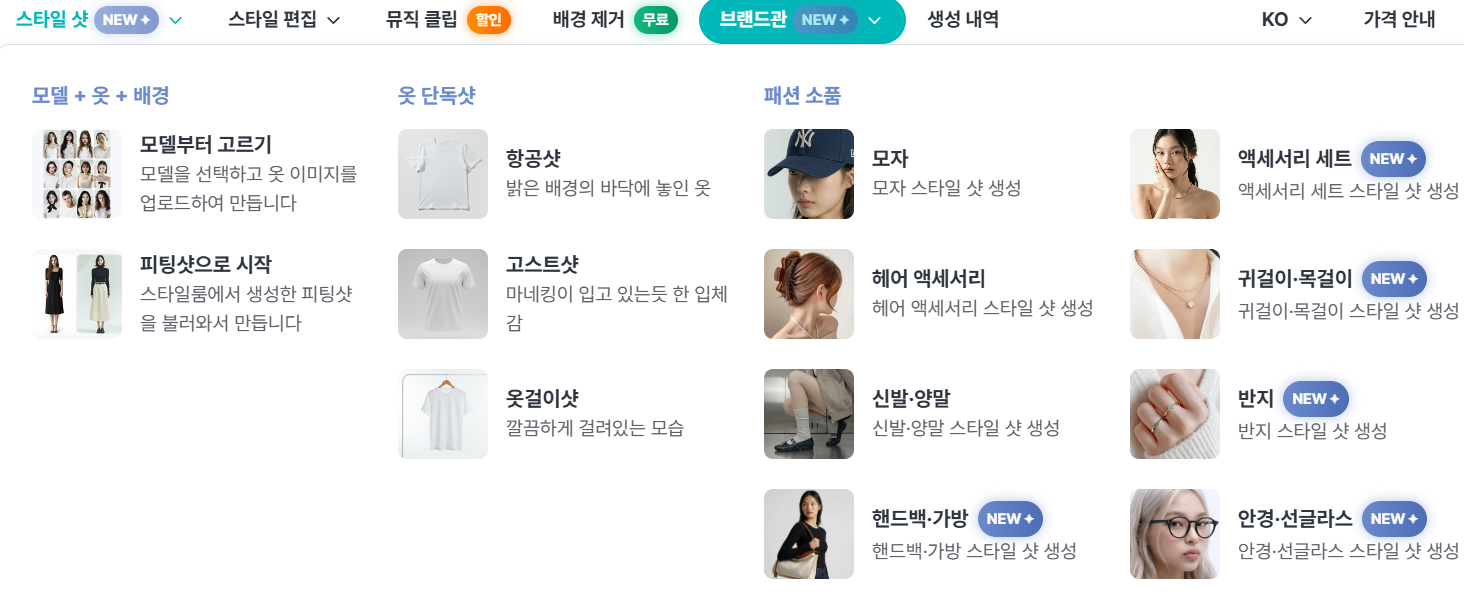Open 배경 제거 menu item
Image resolution: width=1464 pixels, height=607 pixels.
(588, 20)
